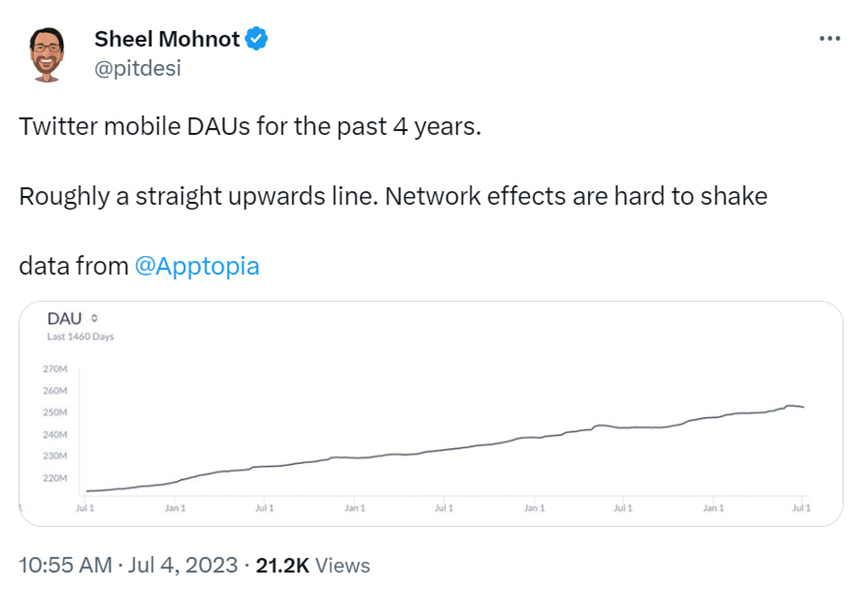Click the 10:55 AM · Jul 4, 2023 timestamp

click(x=128, y=565)
